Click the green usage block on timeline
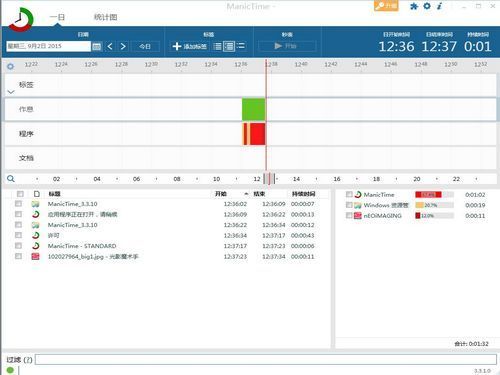500x375 pixels. (254, 109)
